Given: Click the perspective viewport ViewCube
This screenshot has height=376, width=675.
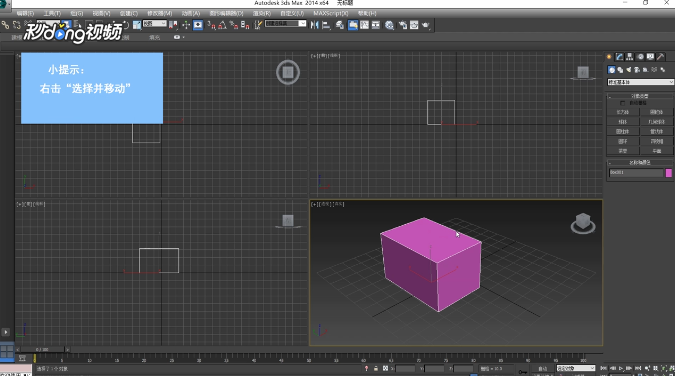Looking at the screenshot, I should [x=583, y=223].
